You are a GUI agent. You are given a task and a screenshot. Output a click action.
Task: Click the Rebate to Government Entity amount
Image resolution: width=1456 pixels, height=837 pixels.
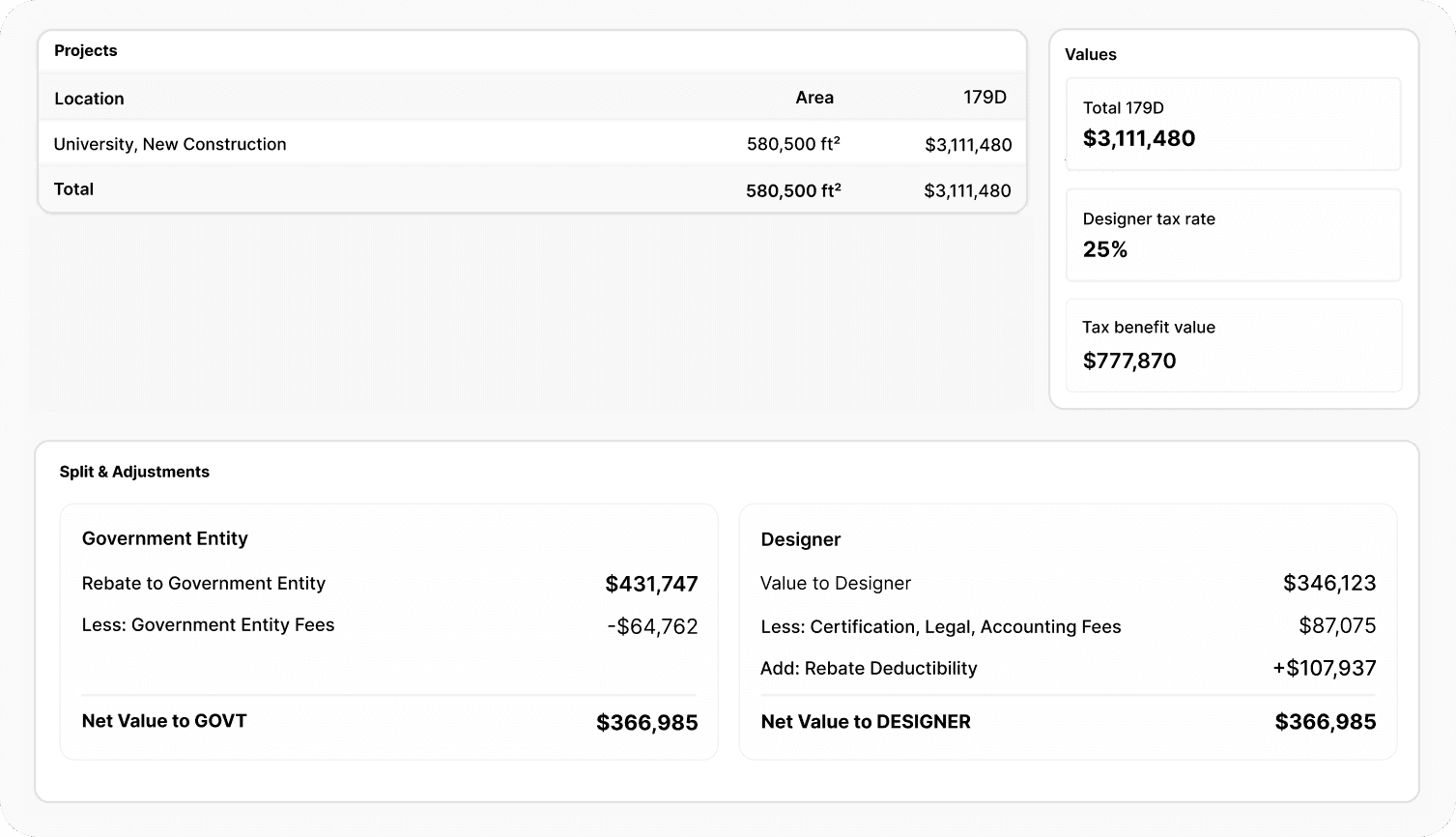point(651,584)
